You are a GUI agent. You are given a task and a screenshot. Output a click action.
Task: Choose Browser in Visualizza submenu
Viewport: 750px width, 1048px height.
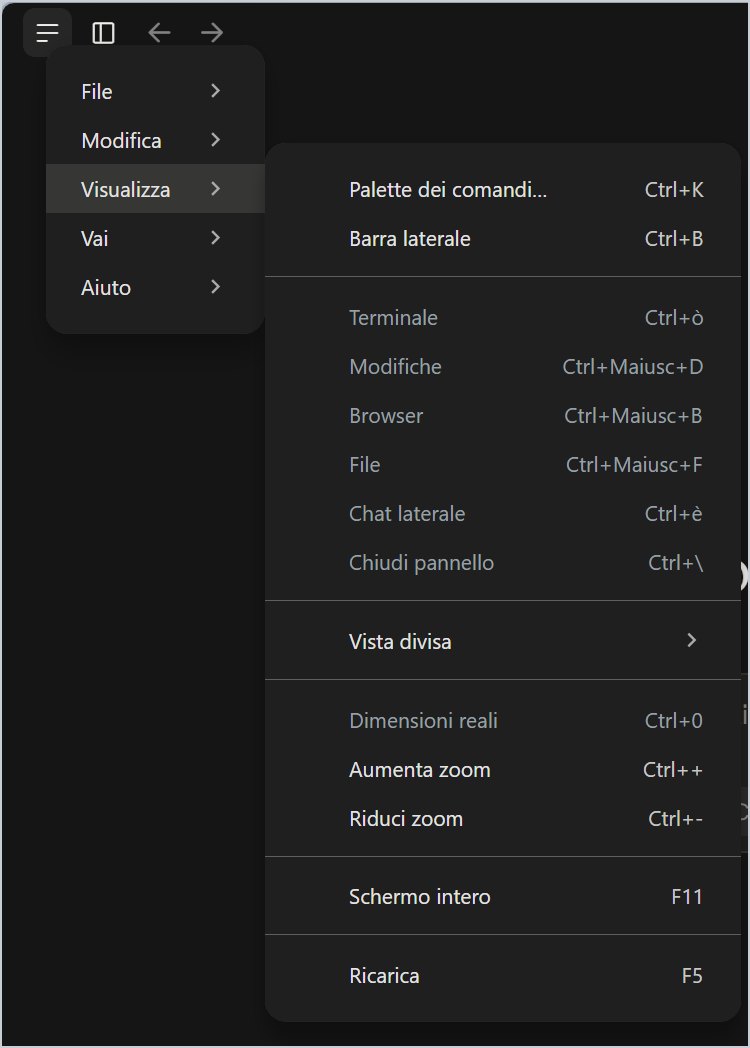click(x=503, y=416)
